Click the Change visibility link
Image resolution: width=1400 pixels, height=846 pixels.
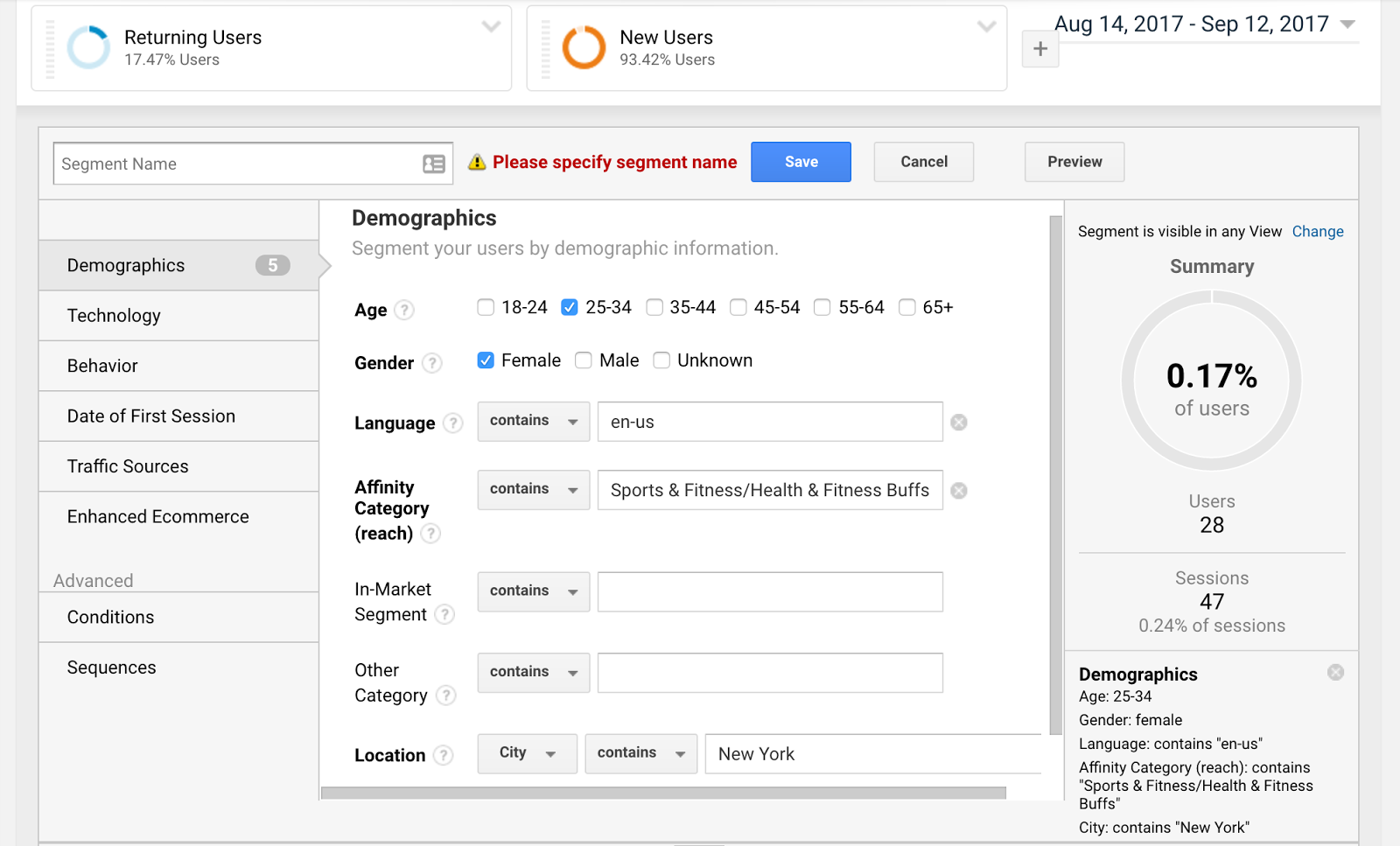click(x=1318, y=232)
